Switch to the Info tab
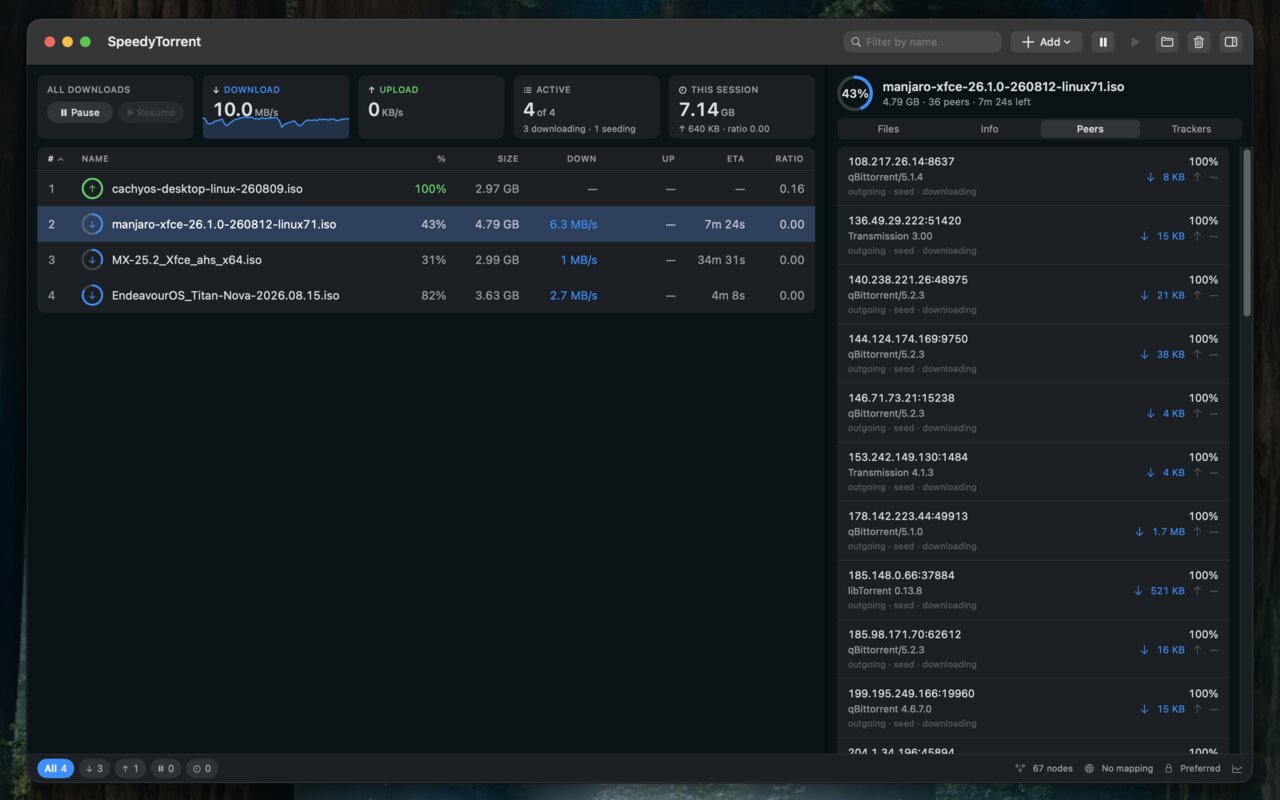Image resolution: width=1280 pixels, height=800 pixels. [989, 129]
